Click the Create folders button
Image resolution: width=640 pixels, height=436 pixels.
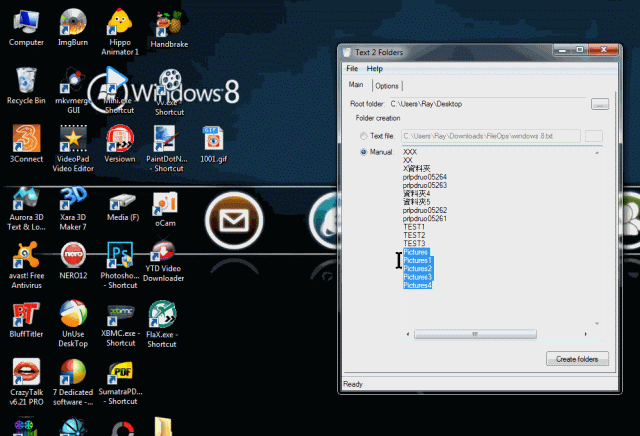click(x=577, y=359)
